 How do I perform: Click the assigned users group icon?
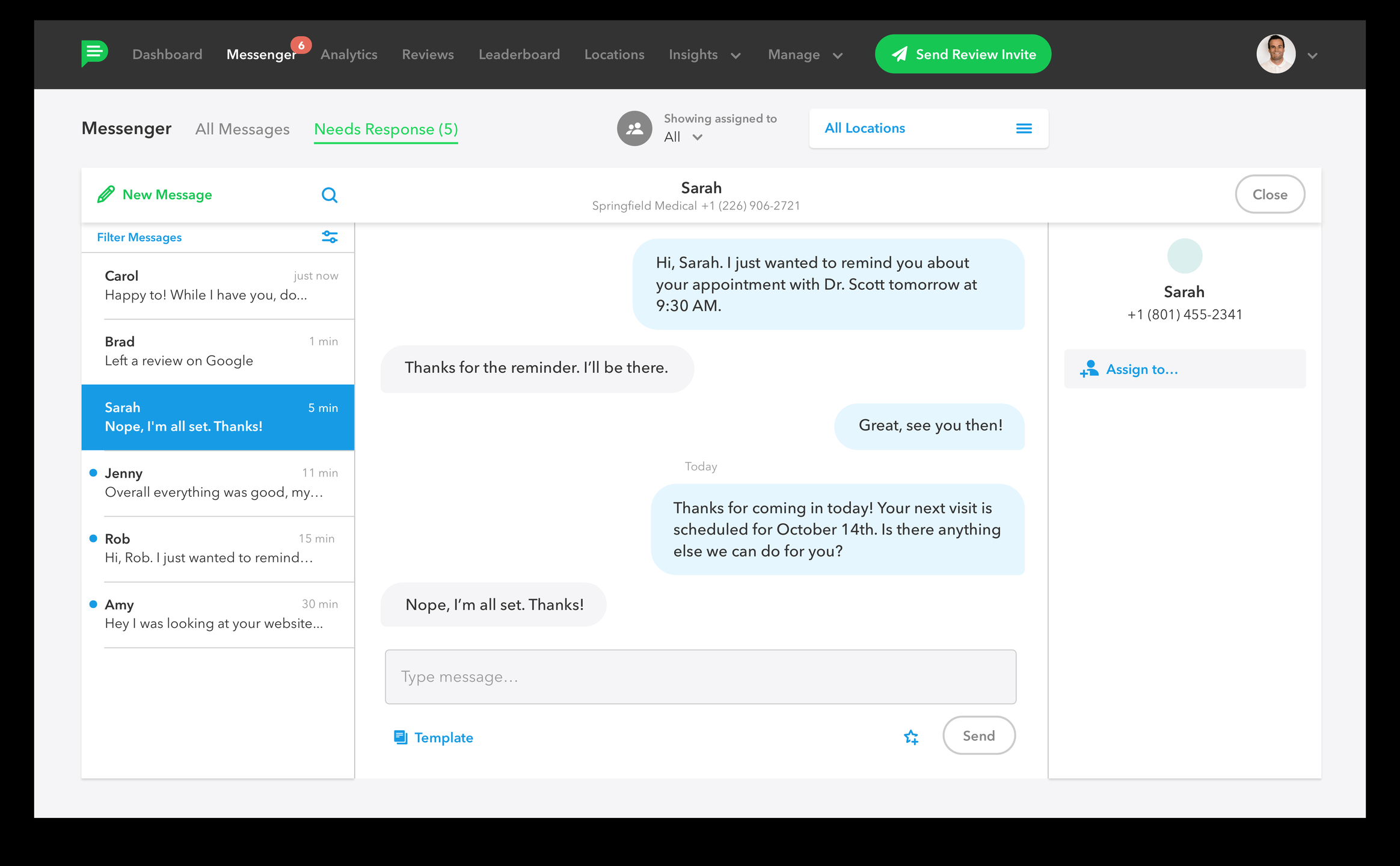[634, 128]
